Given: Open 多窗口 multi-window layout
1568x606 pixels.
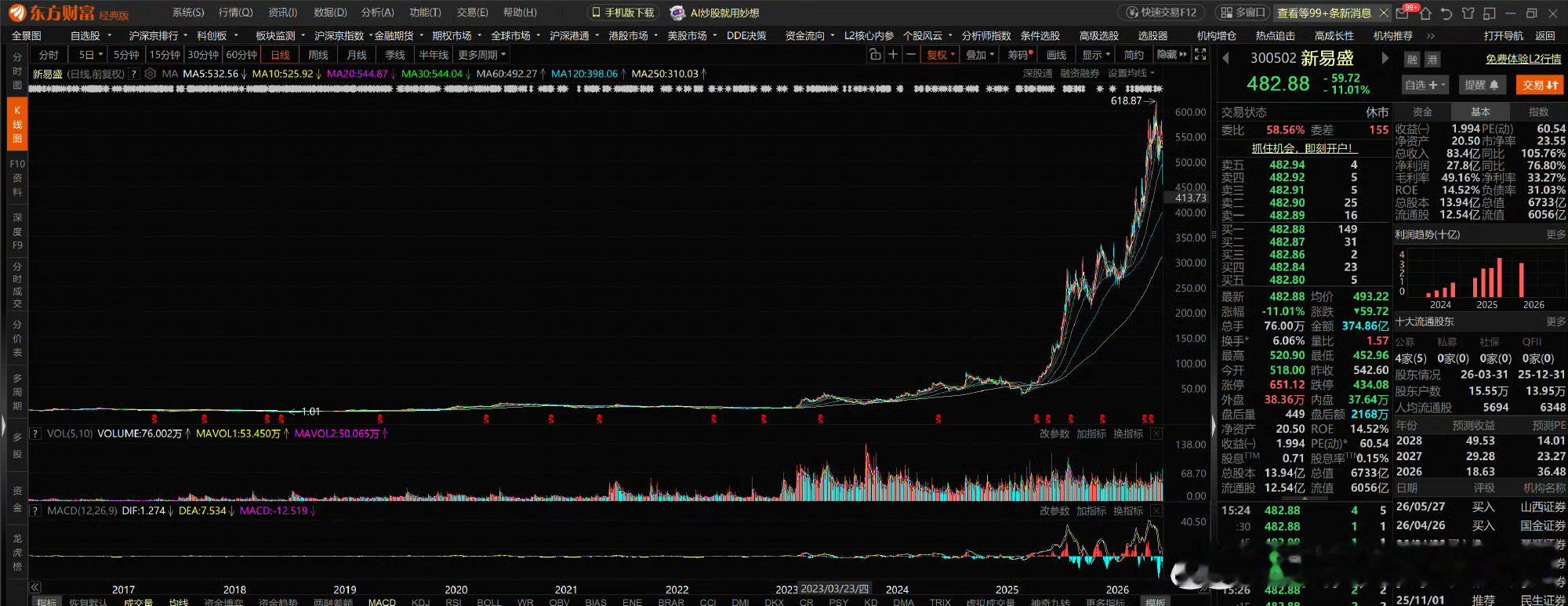Looking at the screenshot, I should [x=1243, y=13].
